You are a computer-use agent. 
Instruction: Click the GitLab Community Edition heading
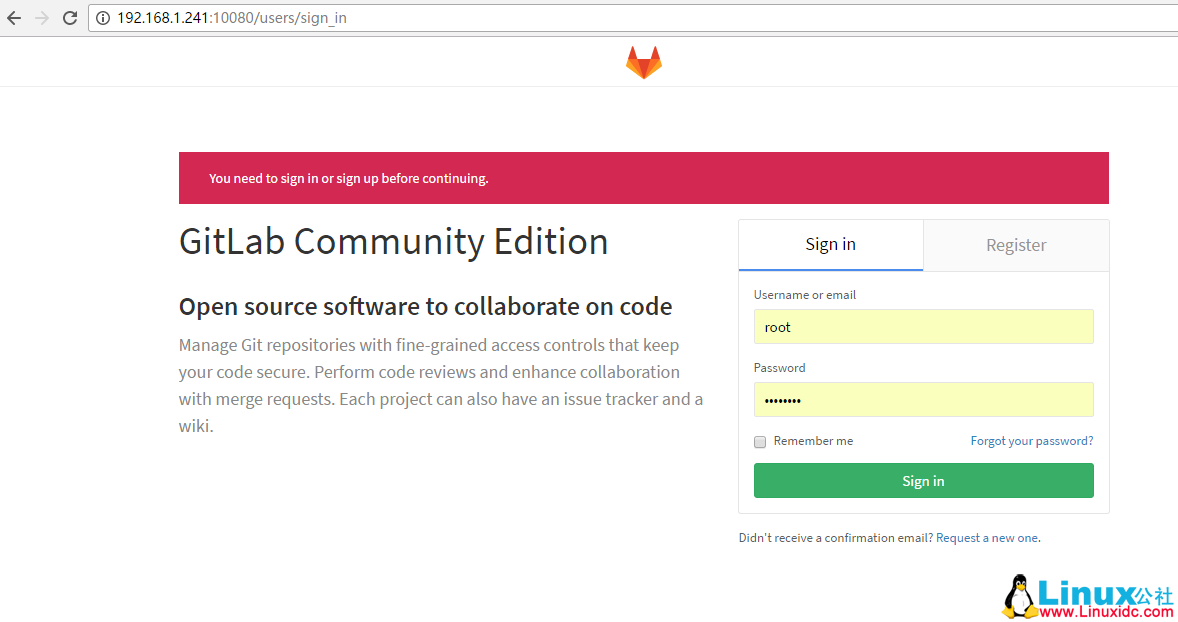[x=393, y=241]
